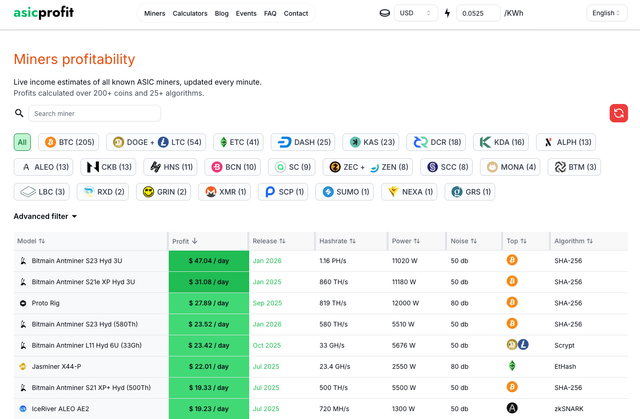The image size is (640, 419).
Task: Click Bitmain logo icon beside S23 Hyd 3U
Action: click(x=23, y=261)
